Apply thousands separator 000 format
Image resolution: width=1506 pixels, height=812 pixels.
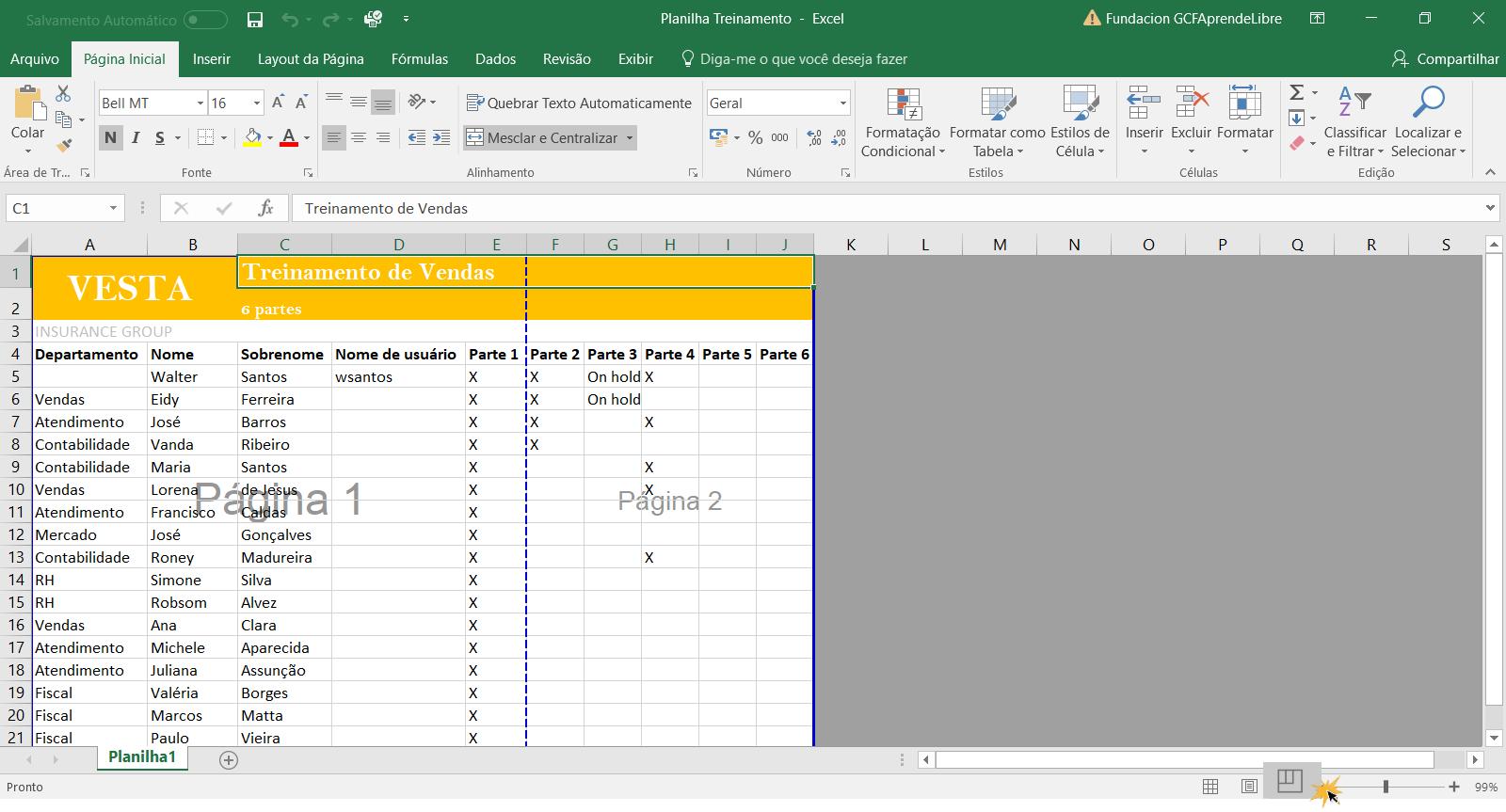pyautogui.click(x=779, y=137)
